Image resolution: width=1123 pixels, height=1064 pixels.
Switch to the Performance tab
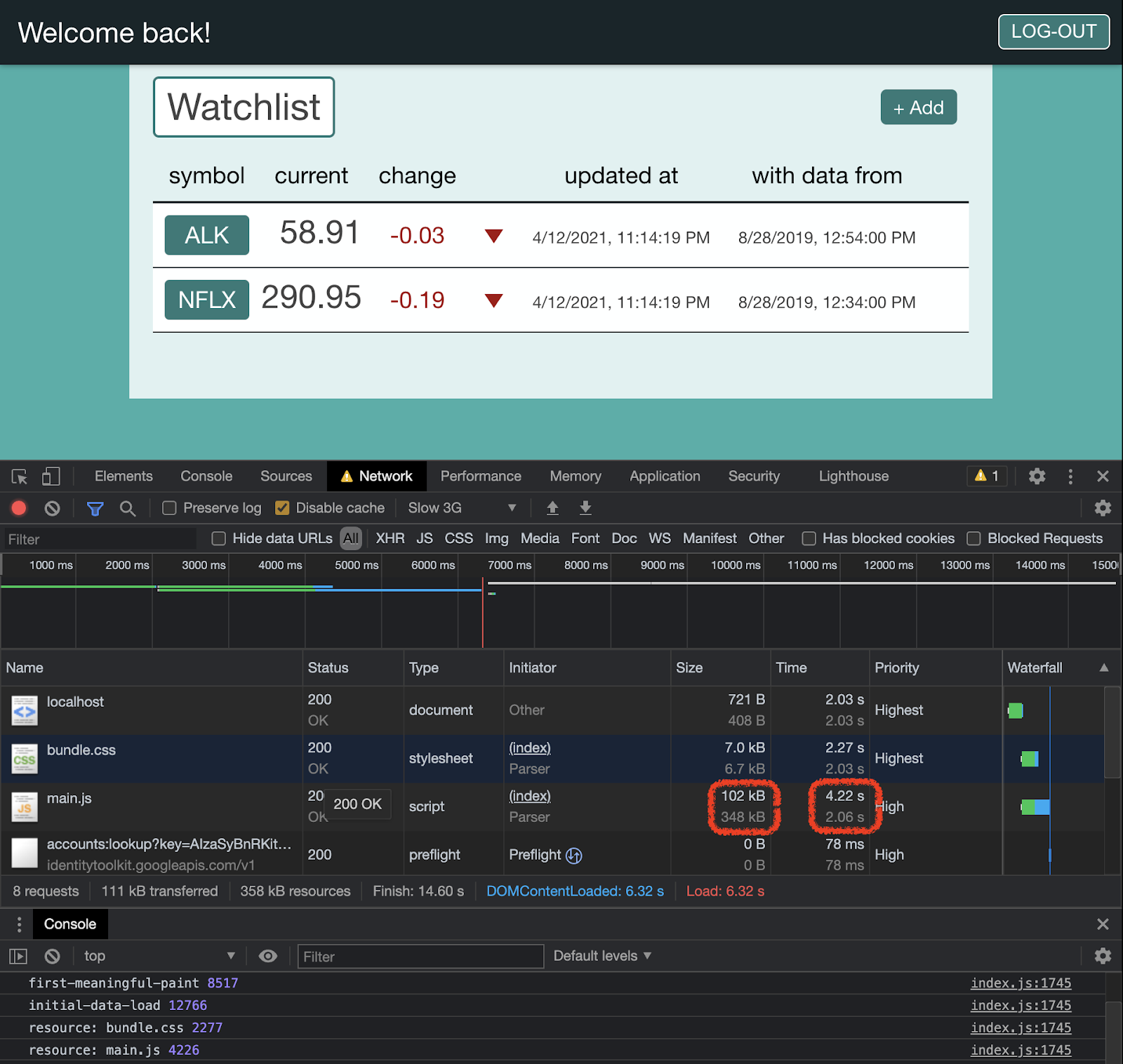(x=481, y=477)
